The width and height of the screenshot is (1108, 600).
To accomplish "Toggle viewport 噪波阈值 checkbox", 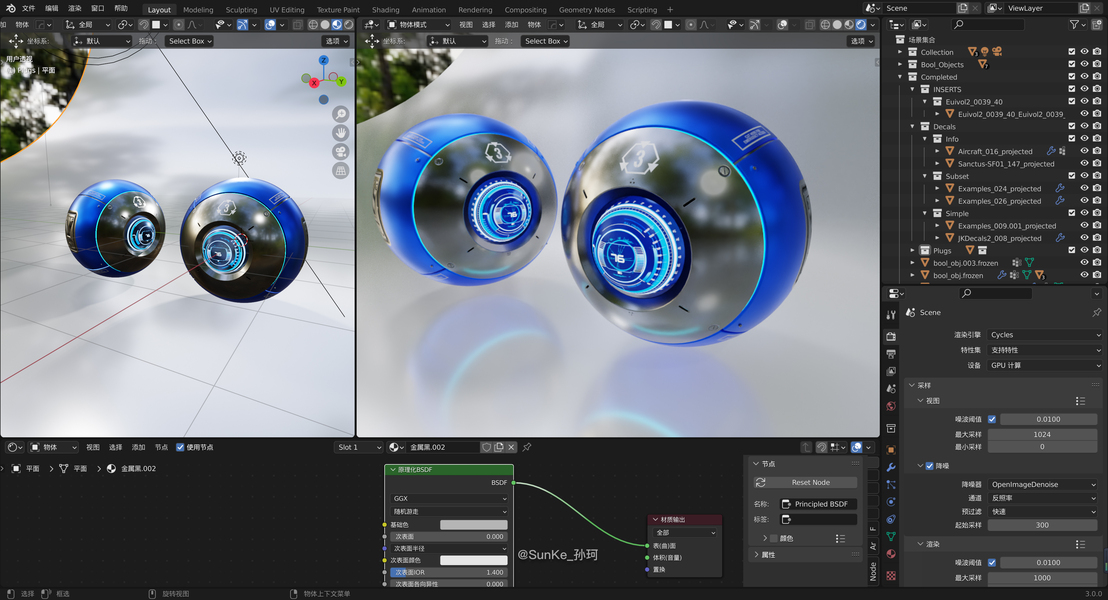I will pos(992,419).
